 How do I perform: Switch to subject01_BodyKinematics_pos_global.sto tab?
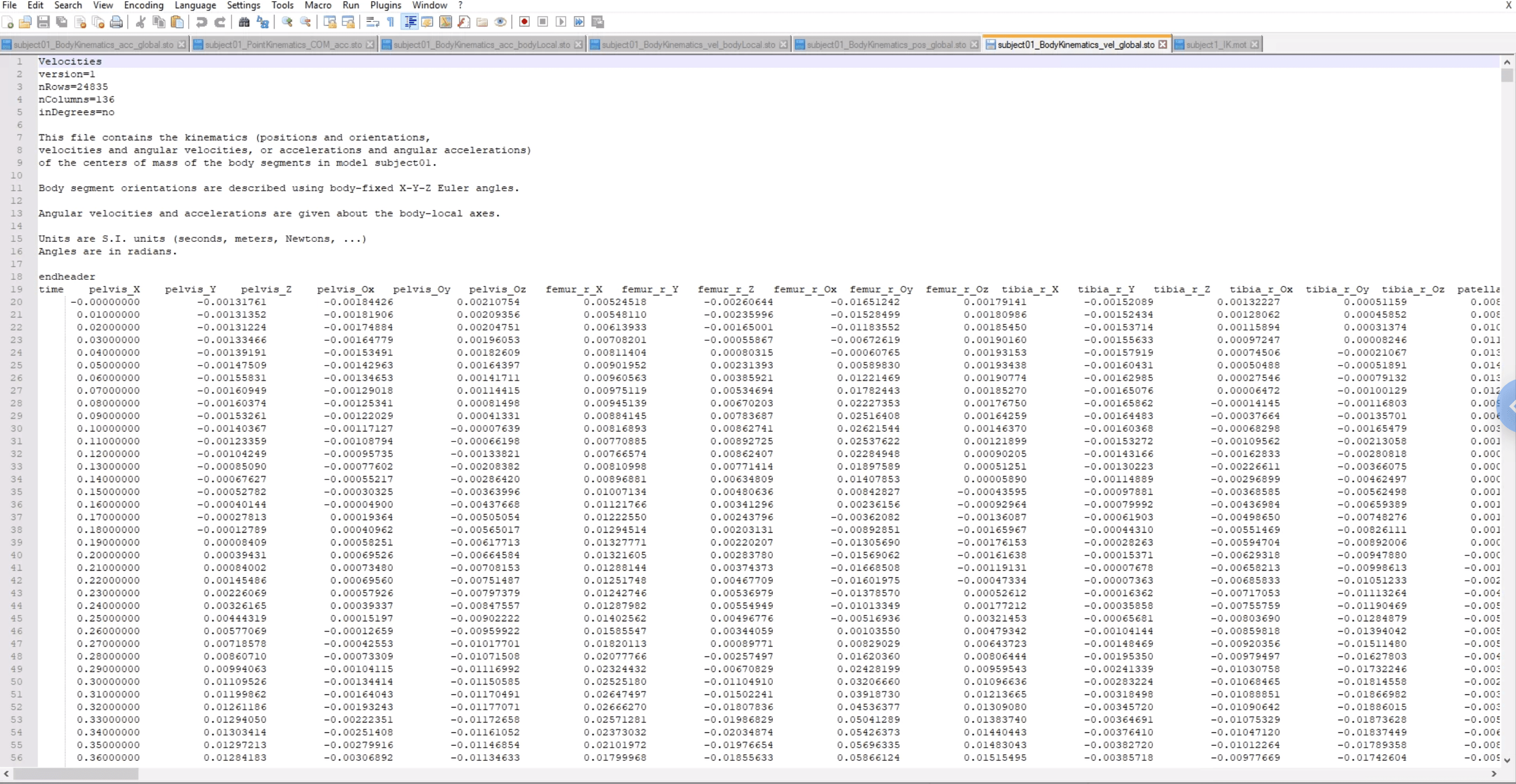(886, 45)
